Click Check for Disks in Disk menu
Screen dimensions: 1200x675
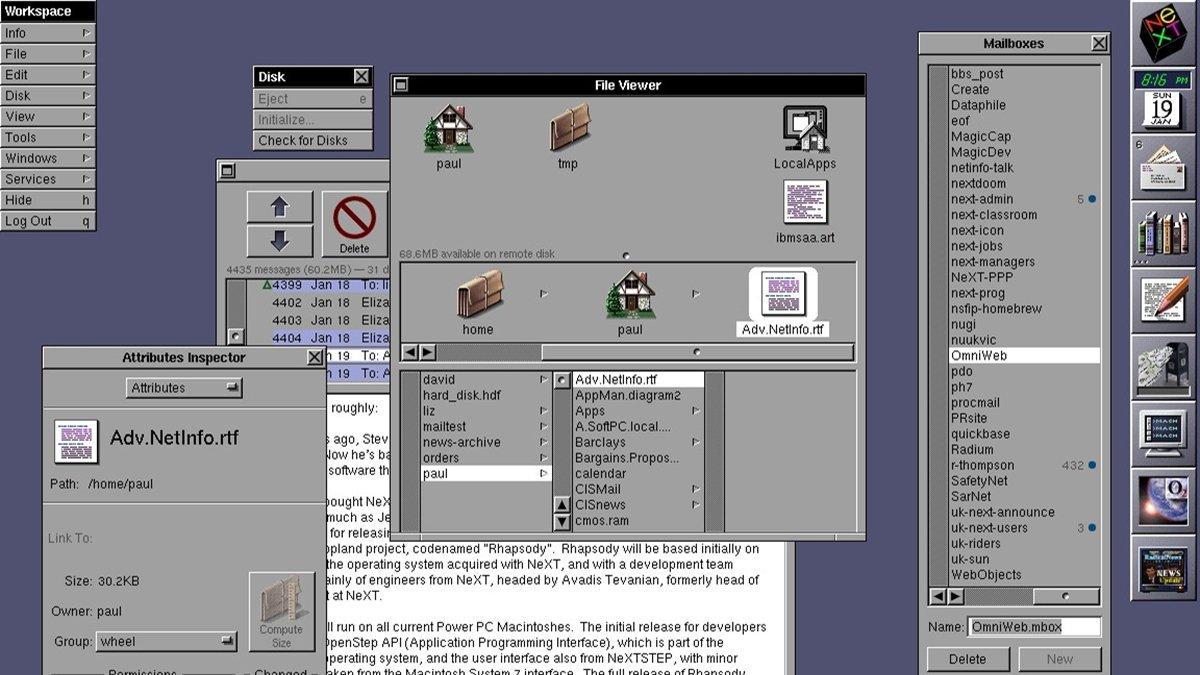(x=313, y=141)
